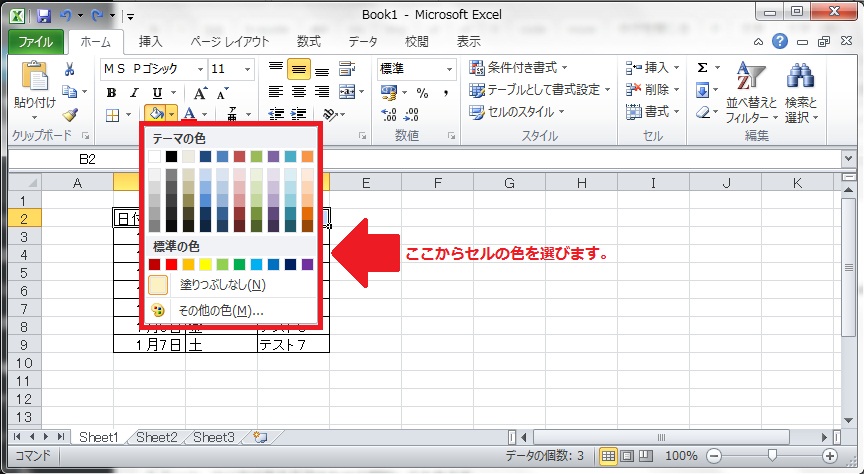This screenshot has height=474, width=864.
Task: Pick the yellow standard color swatch
Action: [x=206, y=265]
